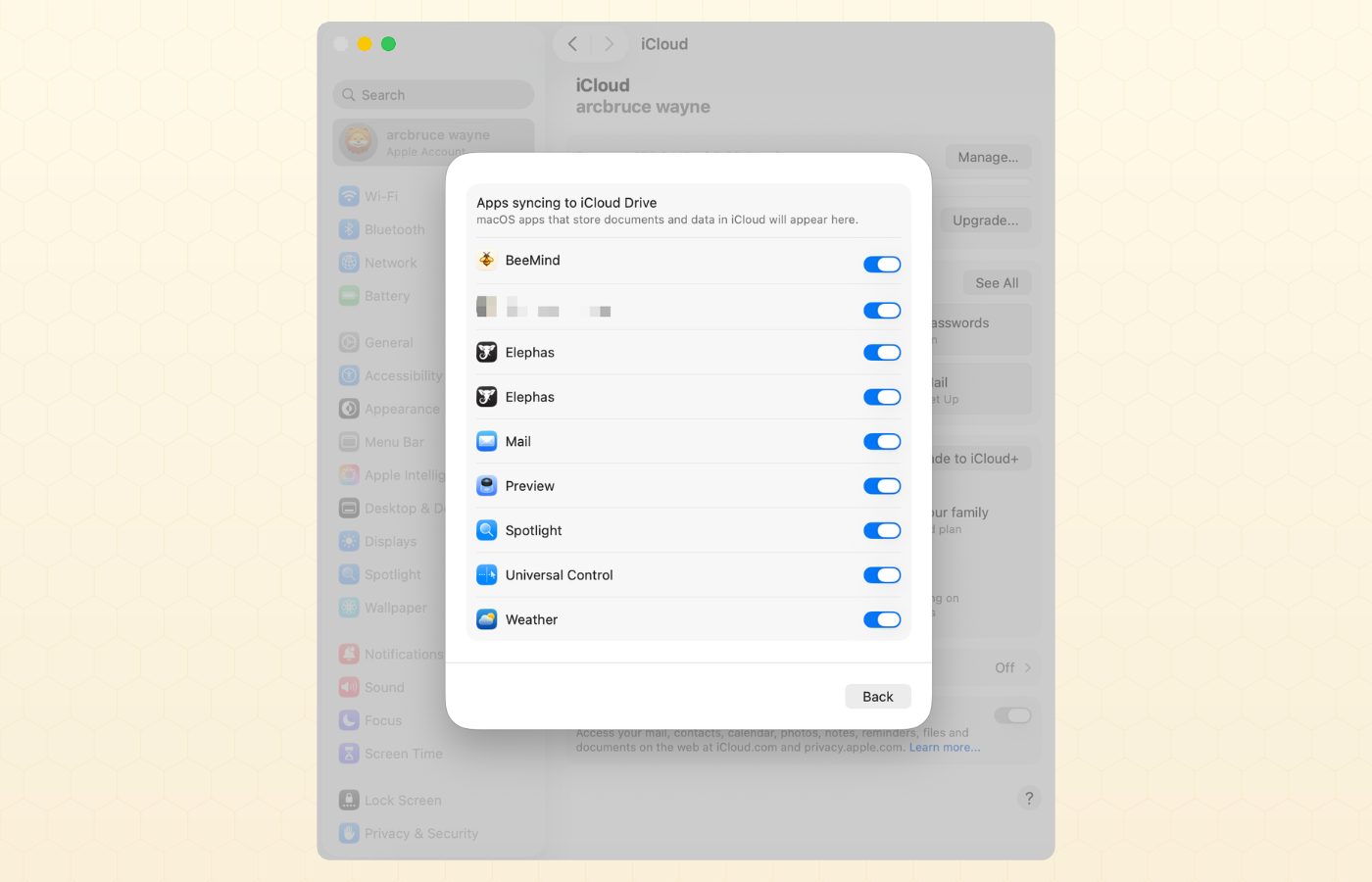Viewport: 1372px width, 882px height.
Task: Click the Mail app icon in list
Action: pyautogui.click(x=486, y=441)
